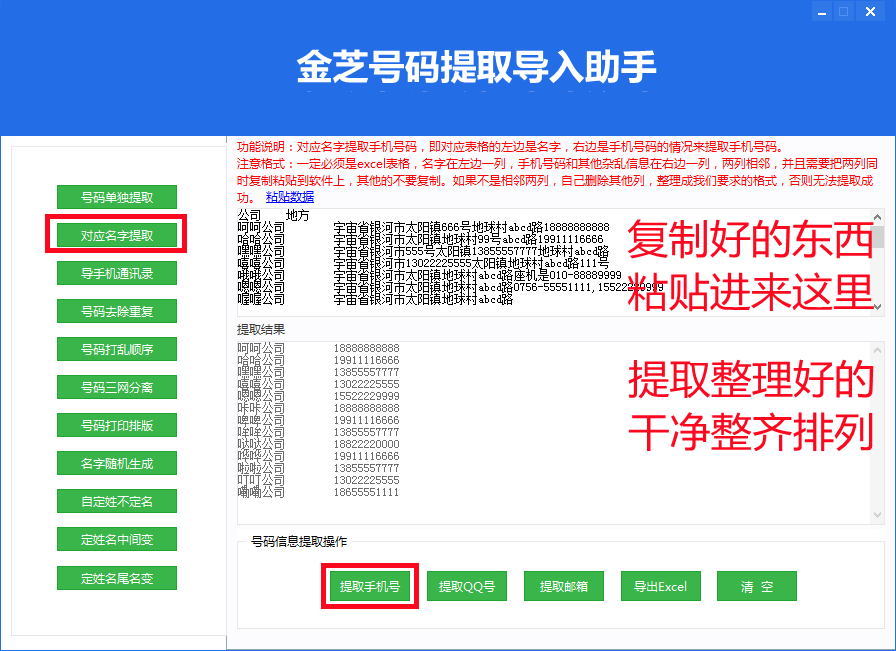
Task: Open 号码打乱顺序 function
Action: point(117,349)
